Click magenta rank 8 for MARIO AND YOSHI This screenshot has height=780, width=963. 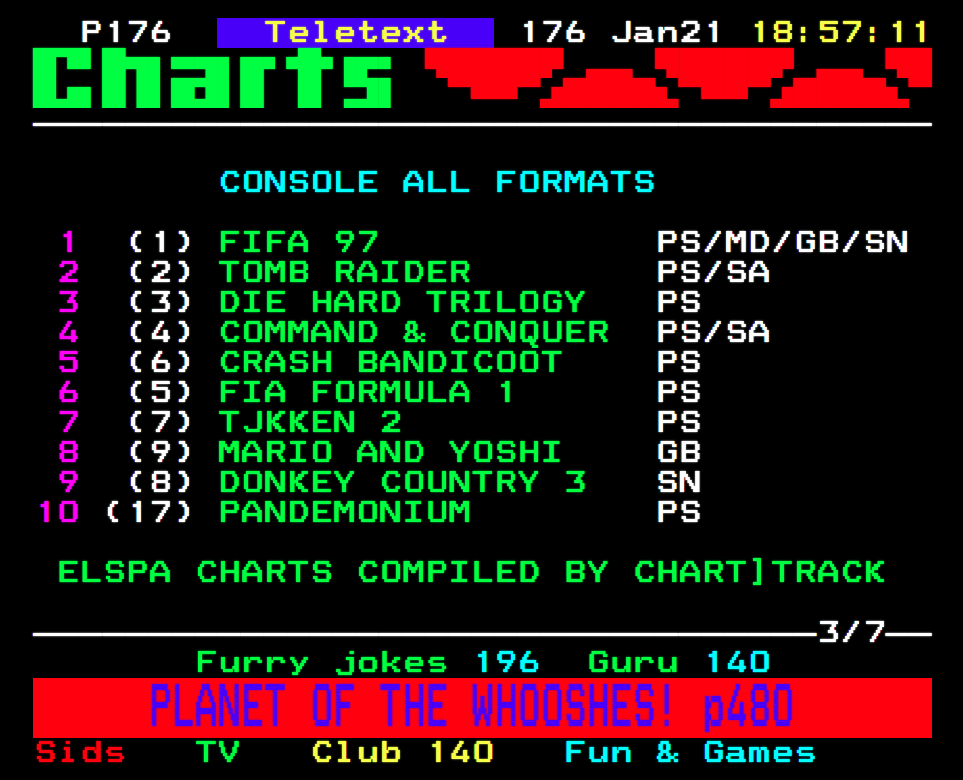click(69, 453)
